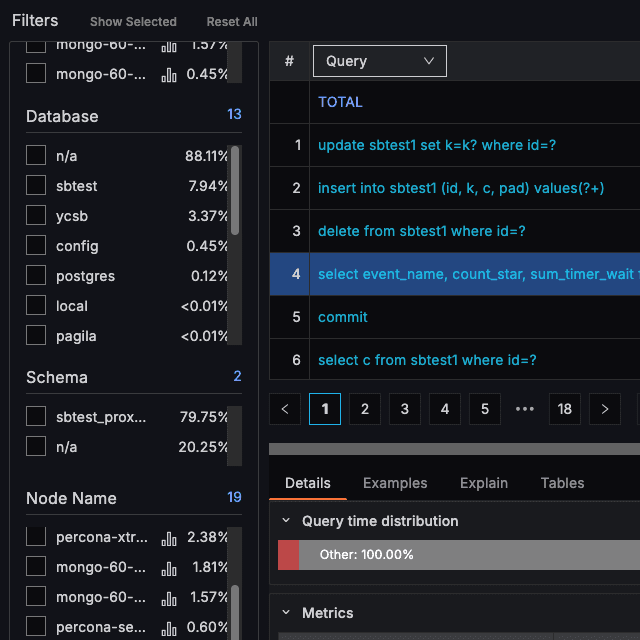Go to previous page using left arrow
640x640 pixels.
tap(285, 409)
